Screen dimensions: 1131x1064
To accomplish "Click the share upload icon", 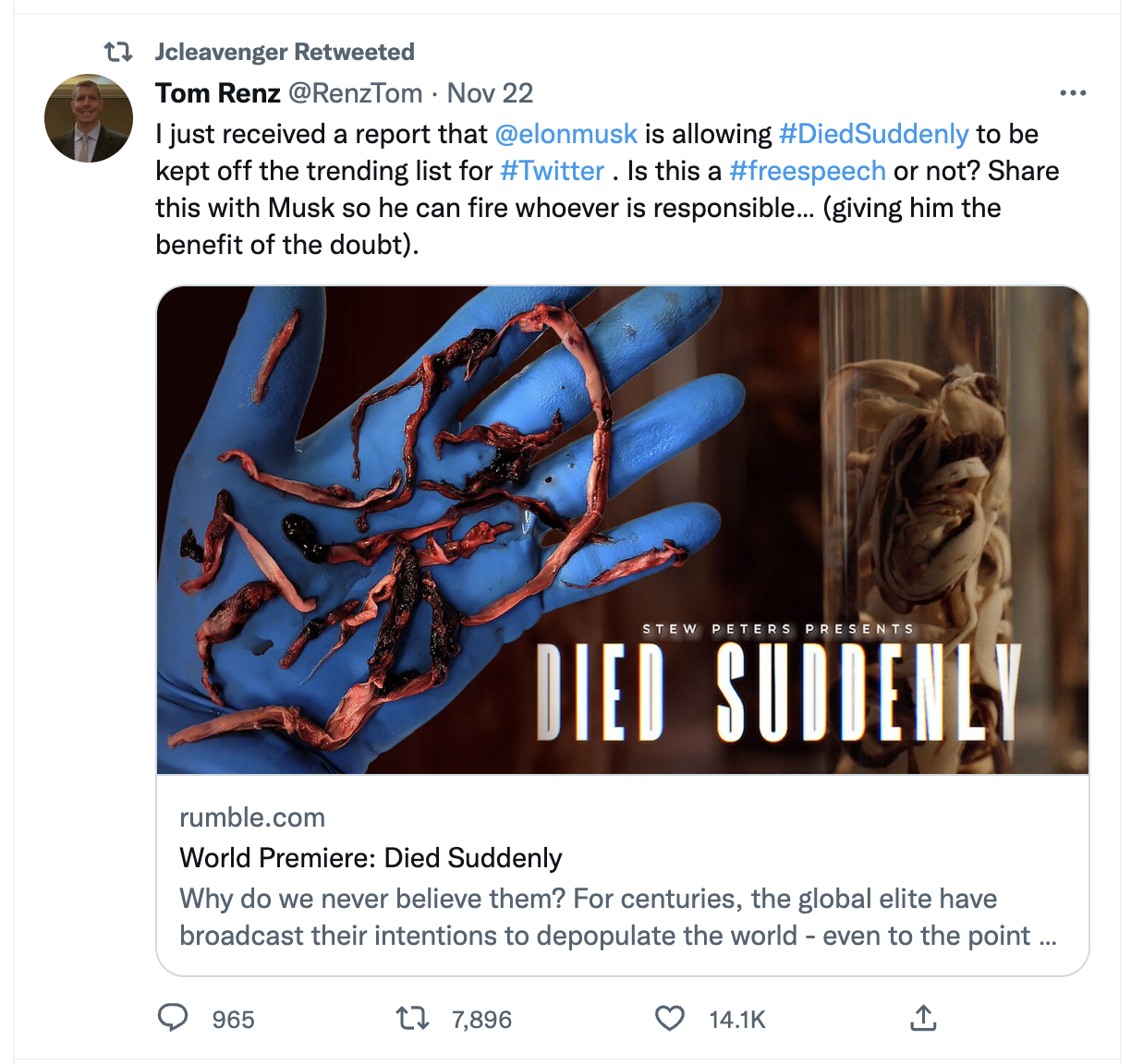I will 923,1018.
